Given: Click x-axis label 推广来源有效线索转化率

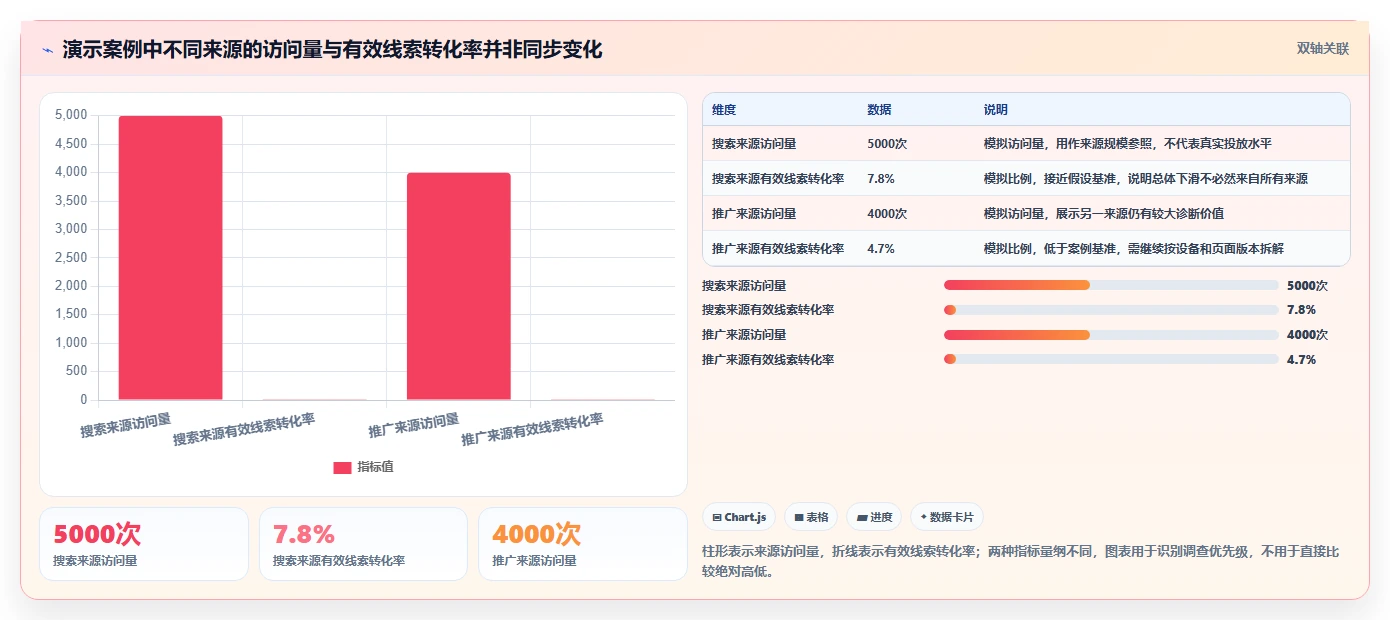Looking at the screenshot, I should click(x=532, y=429).
